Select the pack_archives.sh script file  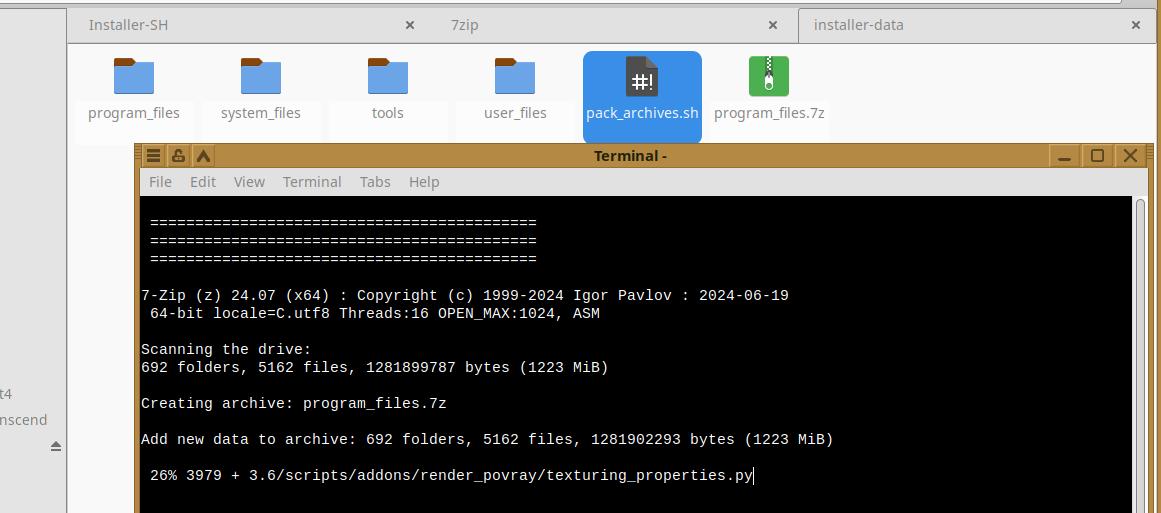click(642, 97)
